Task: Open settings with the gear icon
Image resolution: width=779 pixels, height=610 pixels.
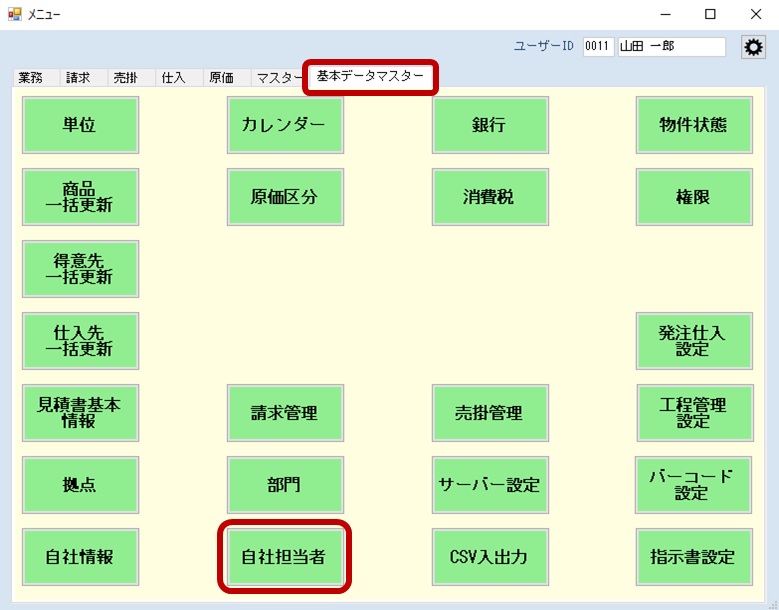Action: click(753, 47)
